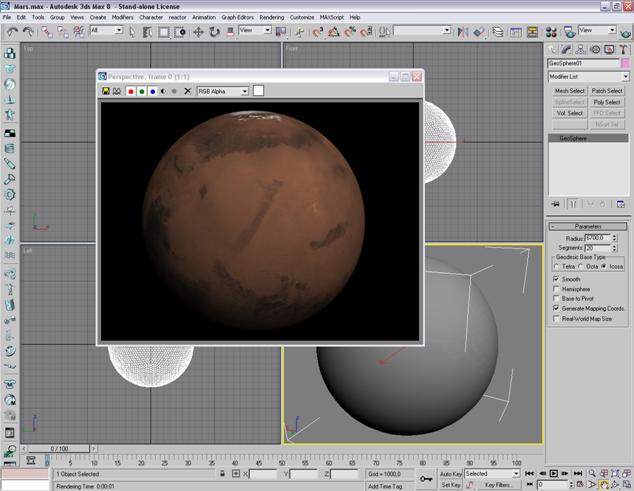634x491 pixels.
Task: Click the pink object color swatch
Action: pyautogui.click(x=625, y=63)
